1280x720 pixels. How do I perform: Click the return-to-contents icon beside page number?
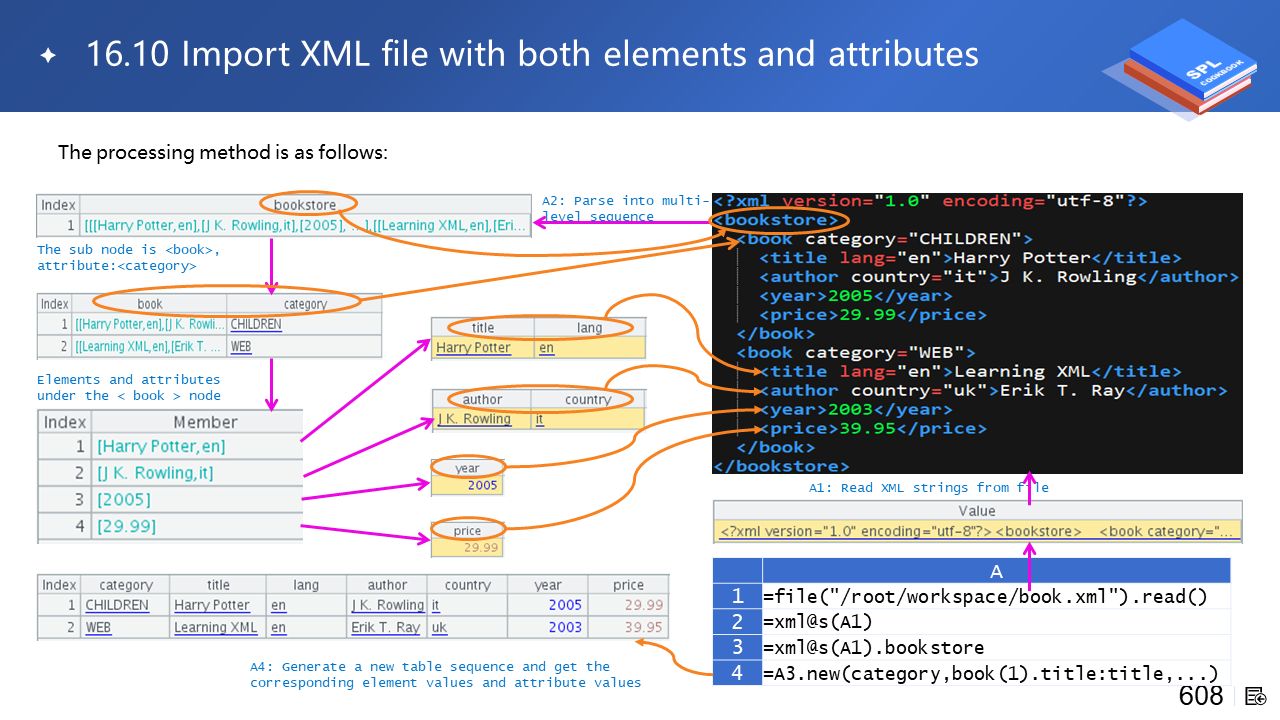click(x=1256, y=696)
